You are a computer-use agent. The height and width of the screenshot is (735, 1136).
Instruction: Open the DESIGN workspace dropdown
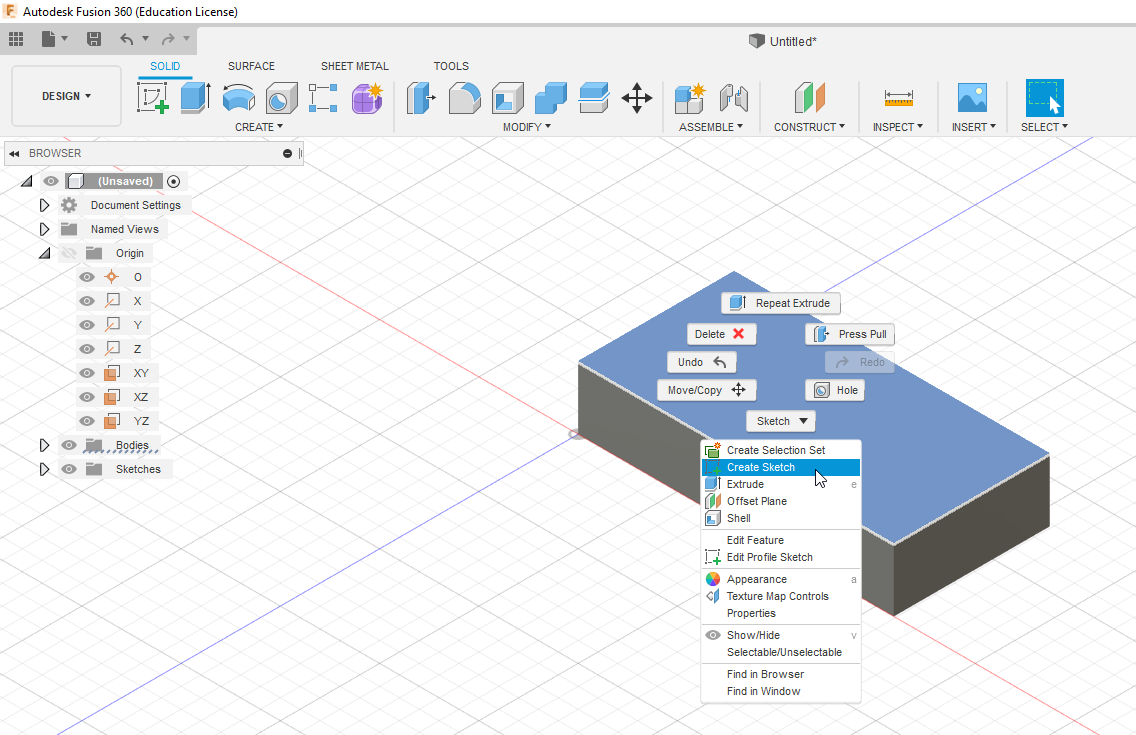[x=66, y=96]
